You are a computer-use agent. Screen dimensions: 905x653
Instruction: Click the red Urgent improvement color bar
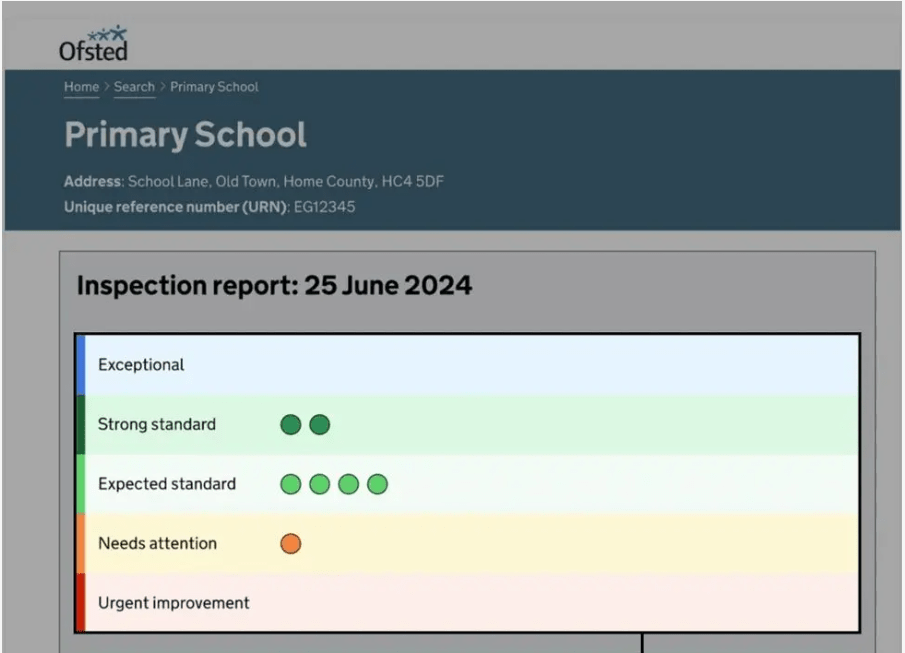(x=81, y=602)
